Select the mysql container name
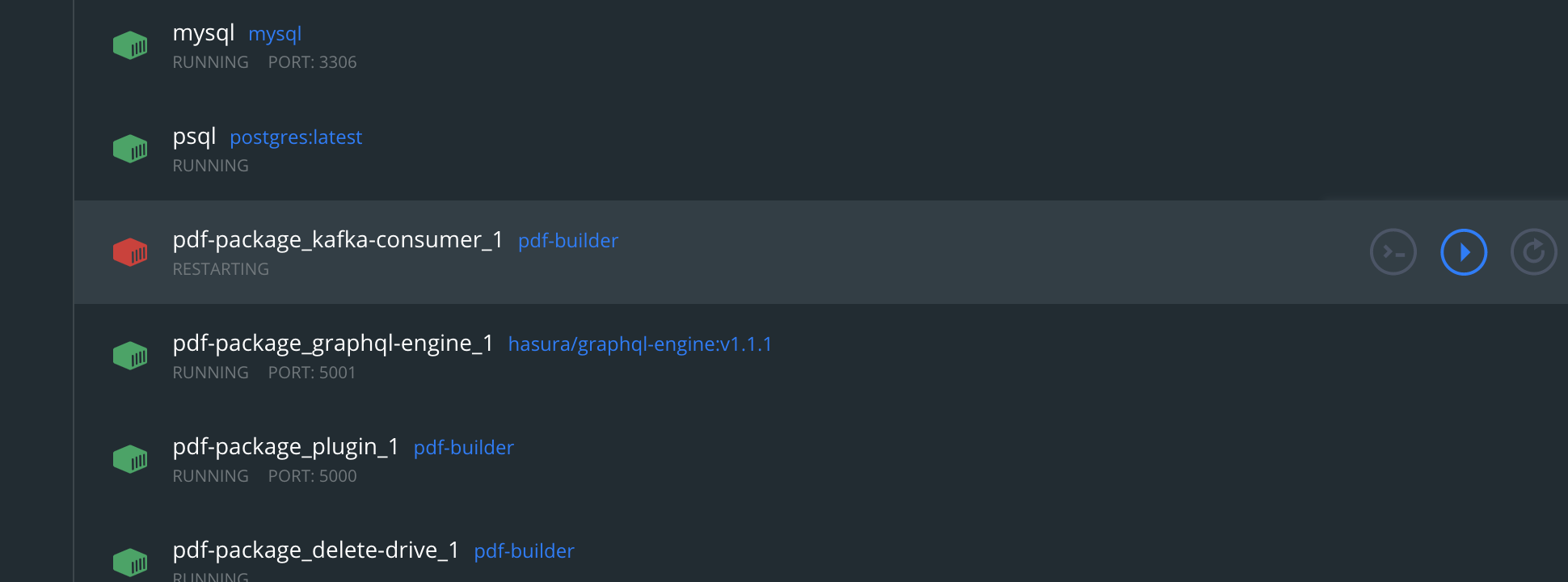Image resolution: width=1568 pixels, height=582 pixels. click(x=204, y=33)
